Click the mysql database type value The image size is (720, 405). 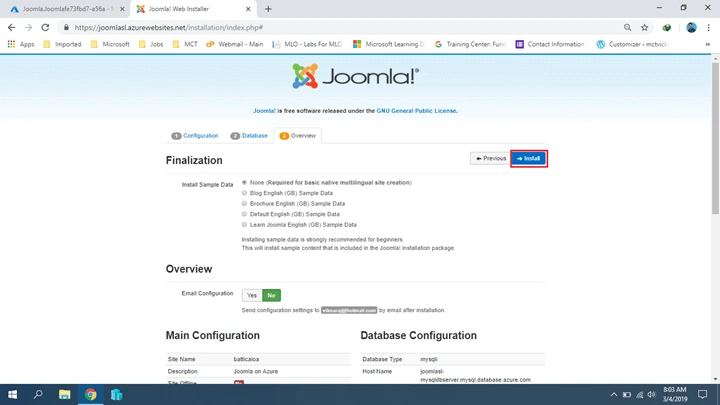(428, 359)
